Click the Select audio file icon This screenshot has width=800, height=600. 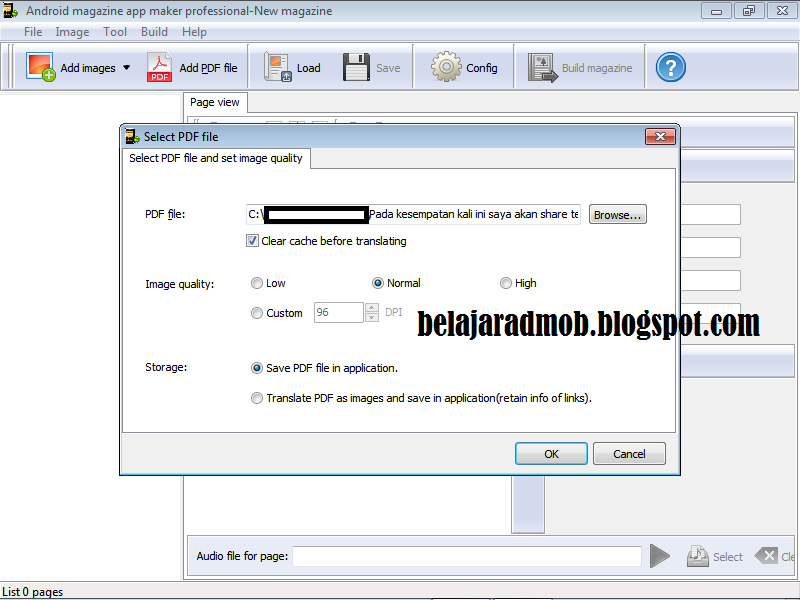[x=697, y=556]
